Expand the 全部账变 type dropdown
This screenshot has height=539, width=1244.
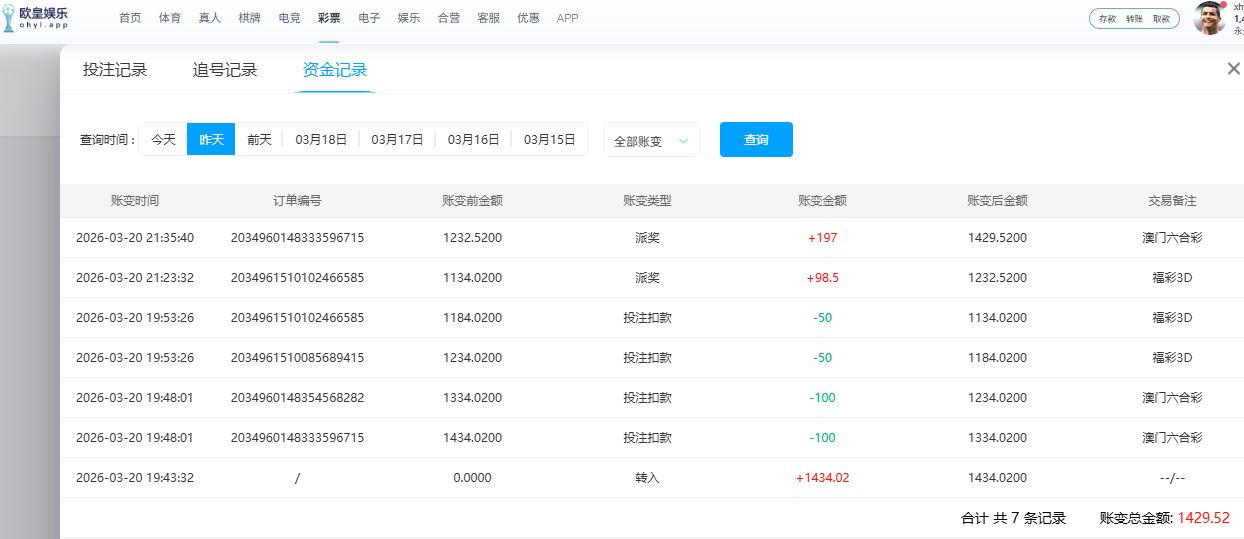pyautogui.click(x=651, y=141)
